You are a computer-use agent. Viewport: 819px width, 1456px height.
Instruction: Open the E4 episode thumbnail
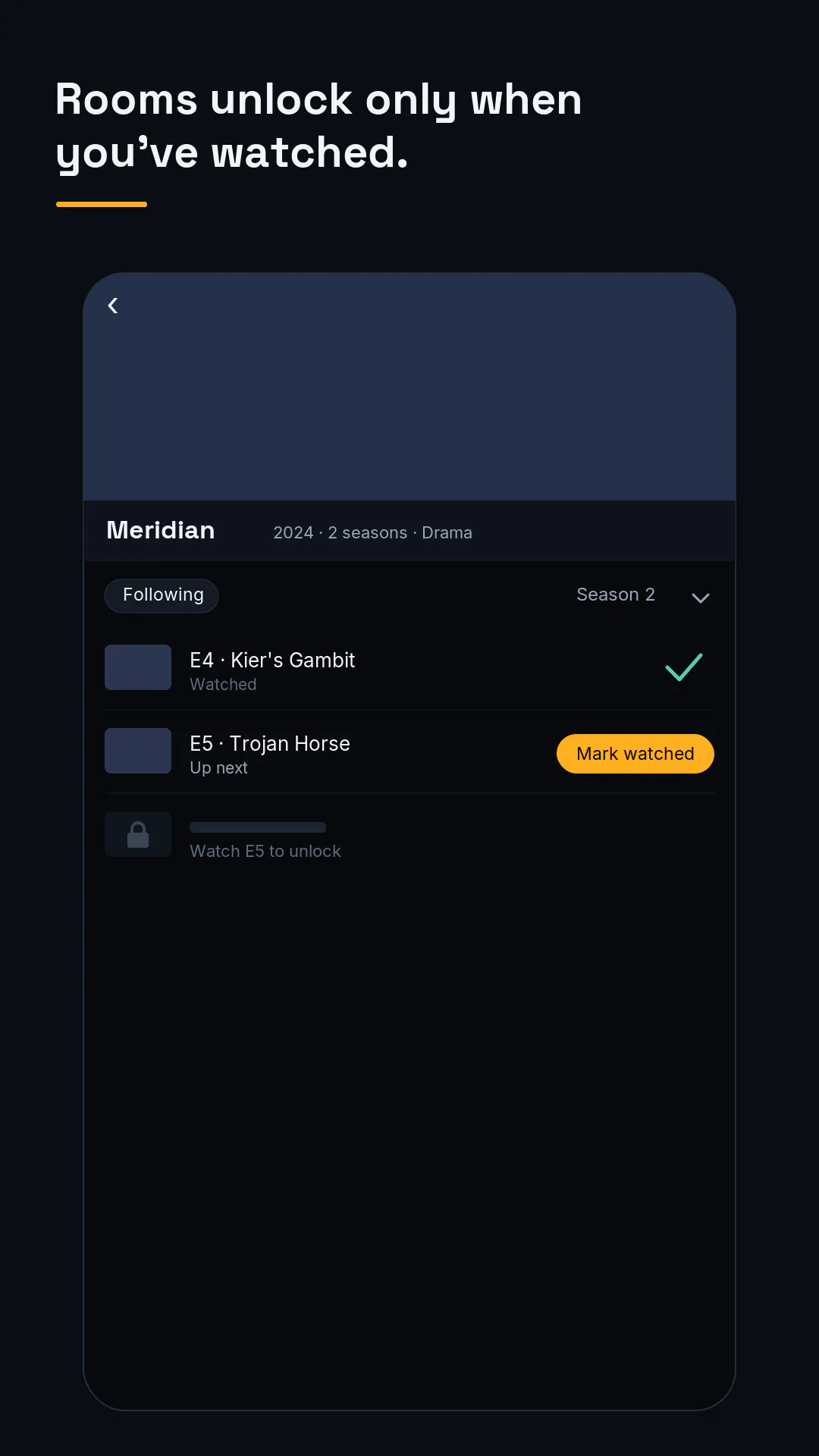[138, 667]
